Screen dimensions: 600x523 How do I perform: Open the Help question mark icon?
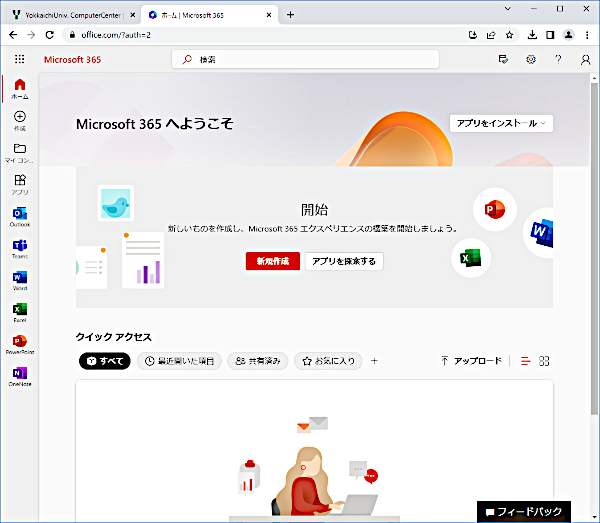558,59
